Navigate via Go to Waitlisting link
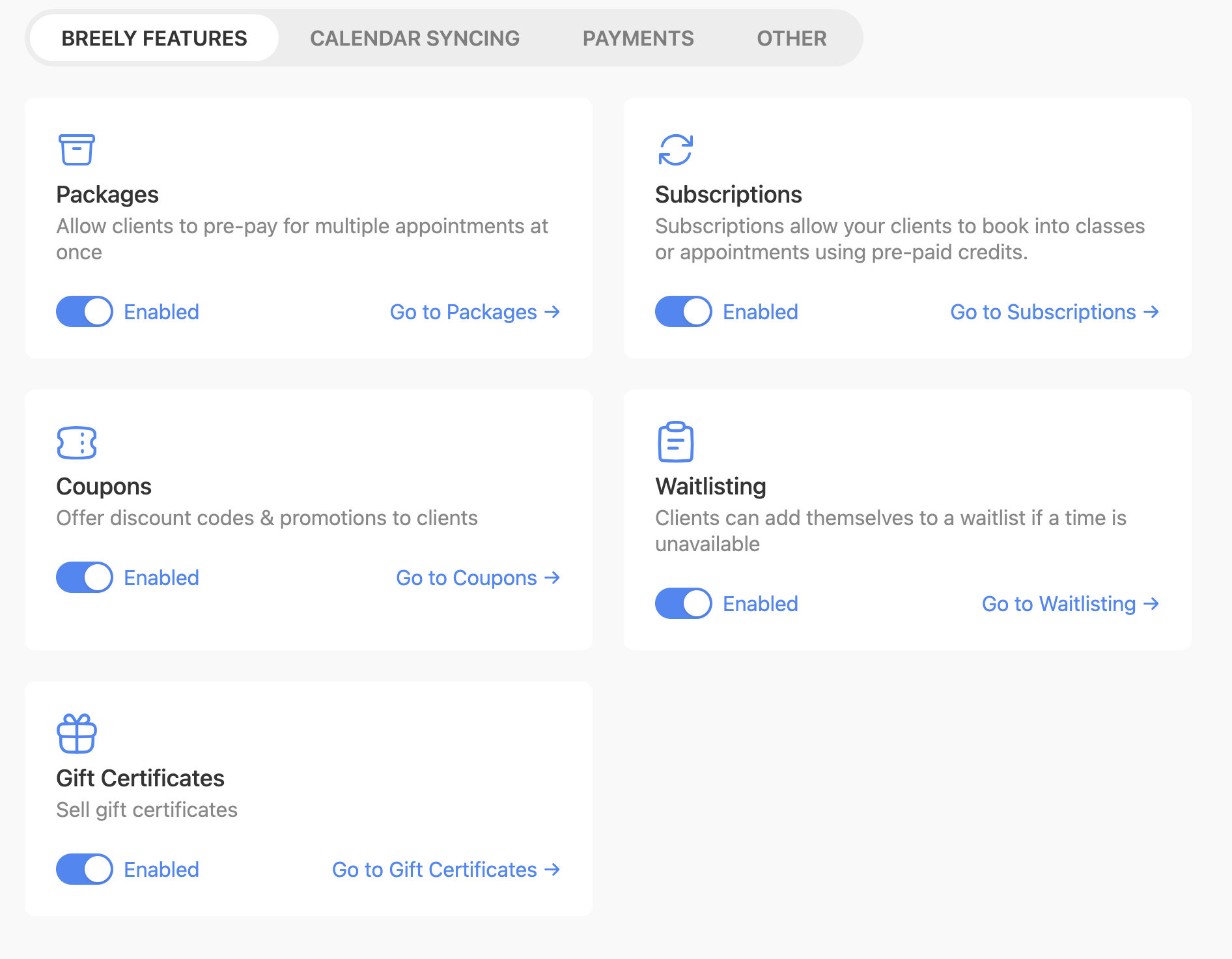The width and height of the screenshot is (1232, 959). tap(1070, 604)
